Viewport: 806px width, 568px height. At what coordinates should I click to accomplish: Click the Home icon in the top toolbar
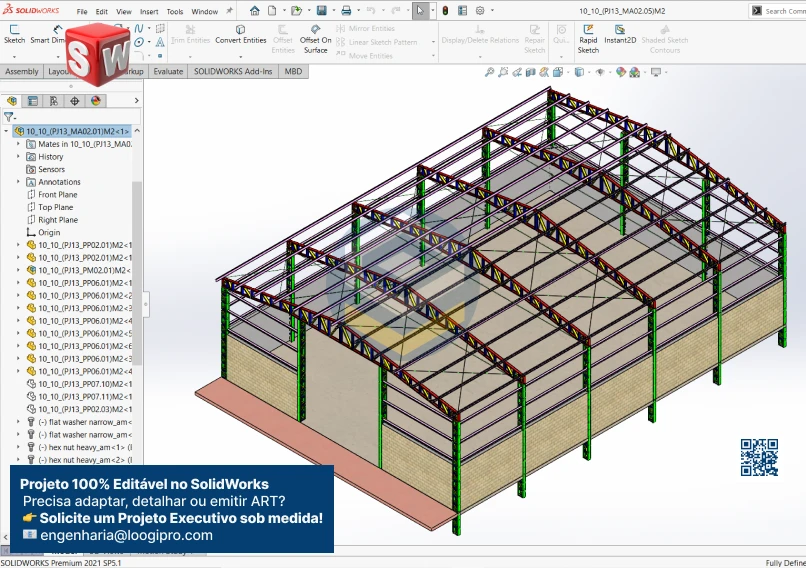(255, 11)
